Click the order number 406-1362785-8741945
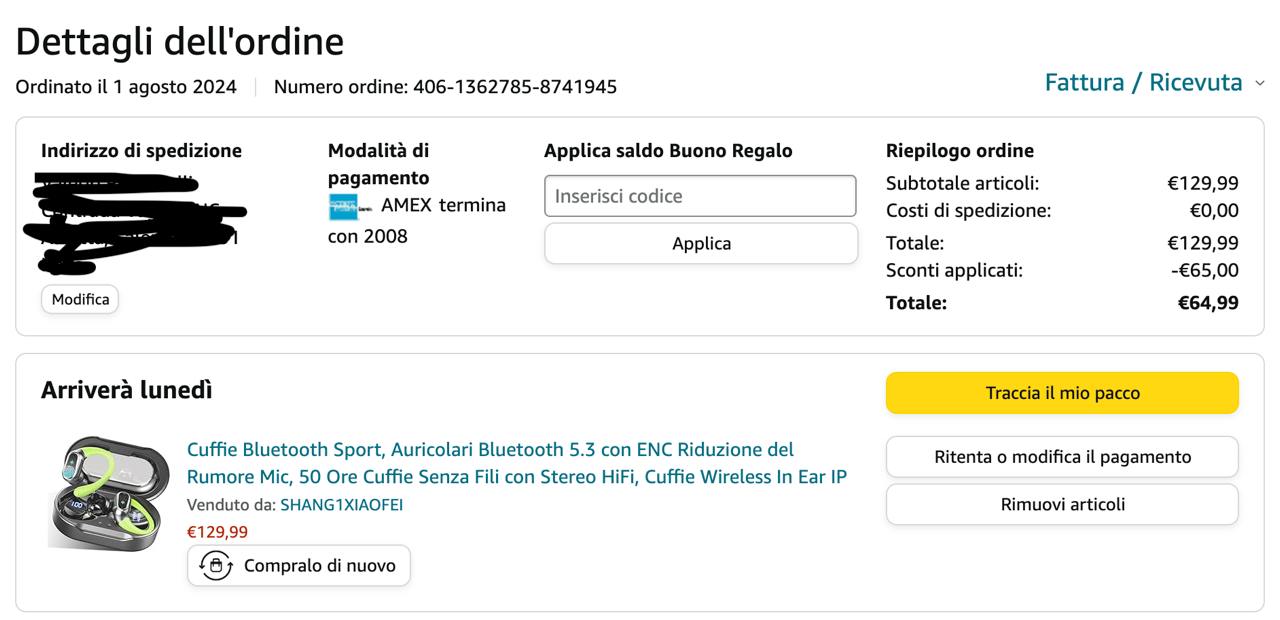This screenshot has height=620, width=1280. tap(515, 87)
